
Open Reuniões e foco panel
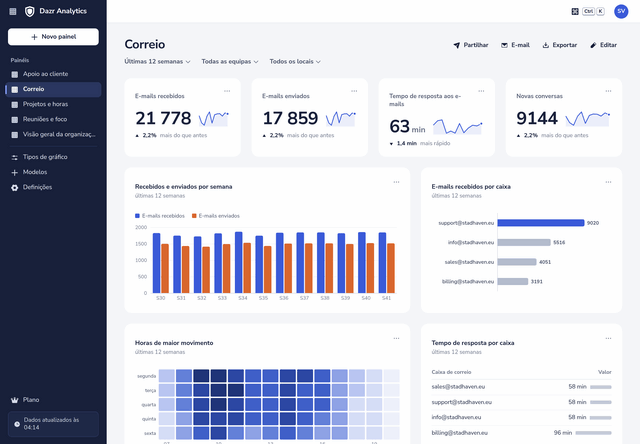coord(53,120)
